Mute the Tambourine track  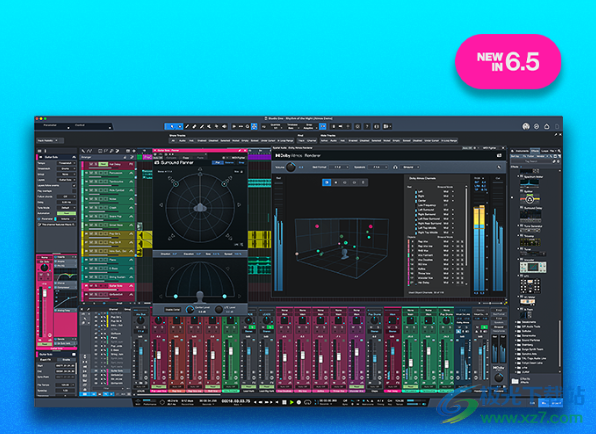pyautogui.click(x=91, y=182)
